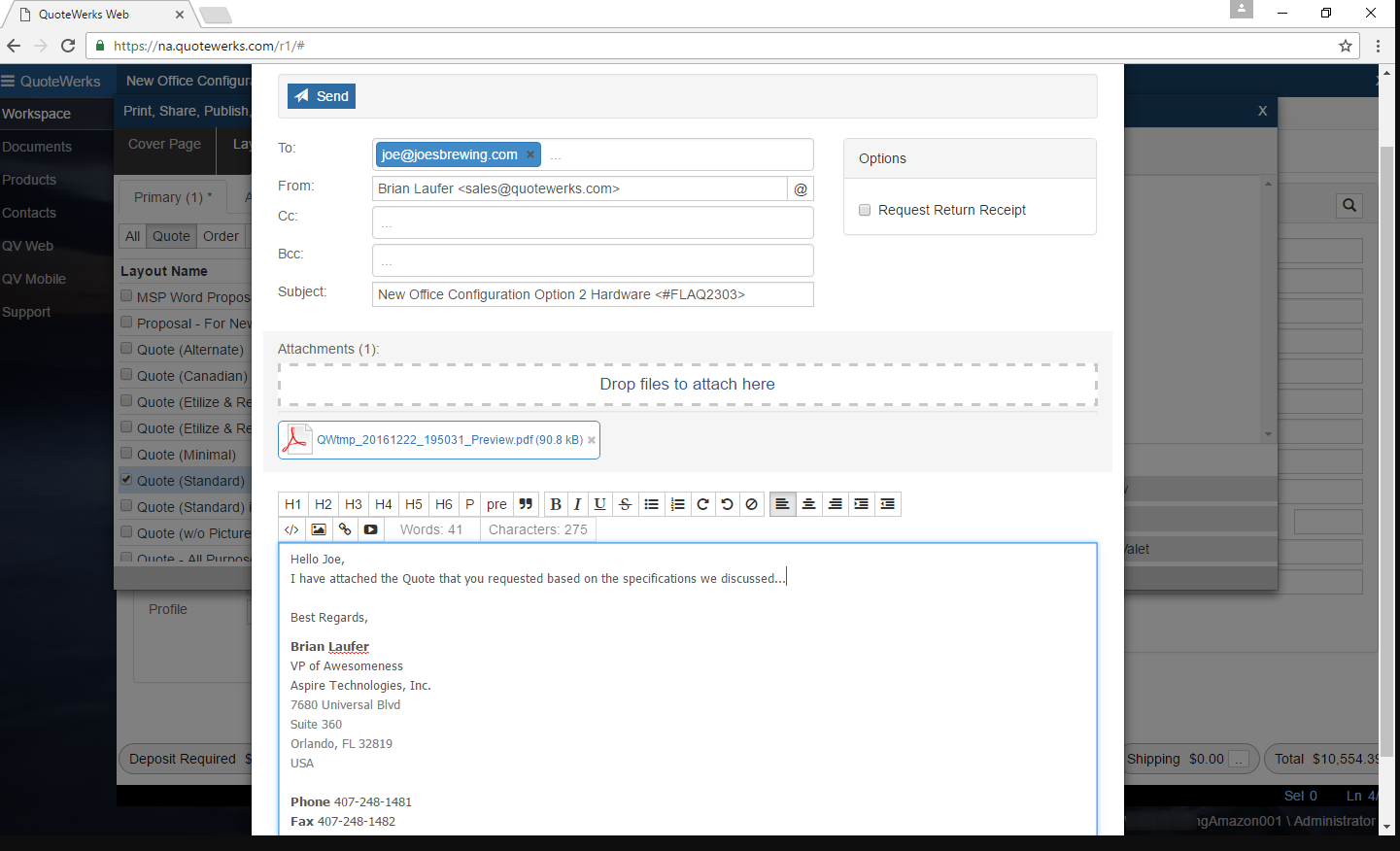Viewport: 1400px width, 851px height.
Task: Toggle HTML source code view
Action: tap(291, 529)
